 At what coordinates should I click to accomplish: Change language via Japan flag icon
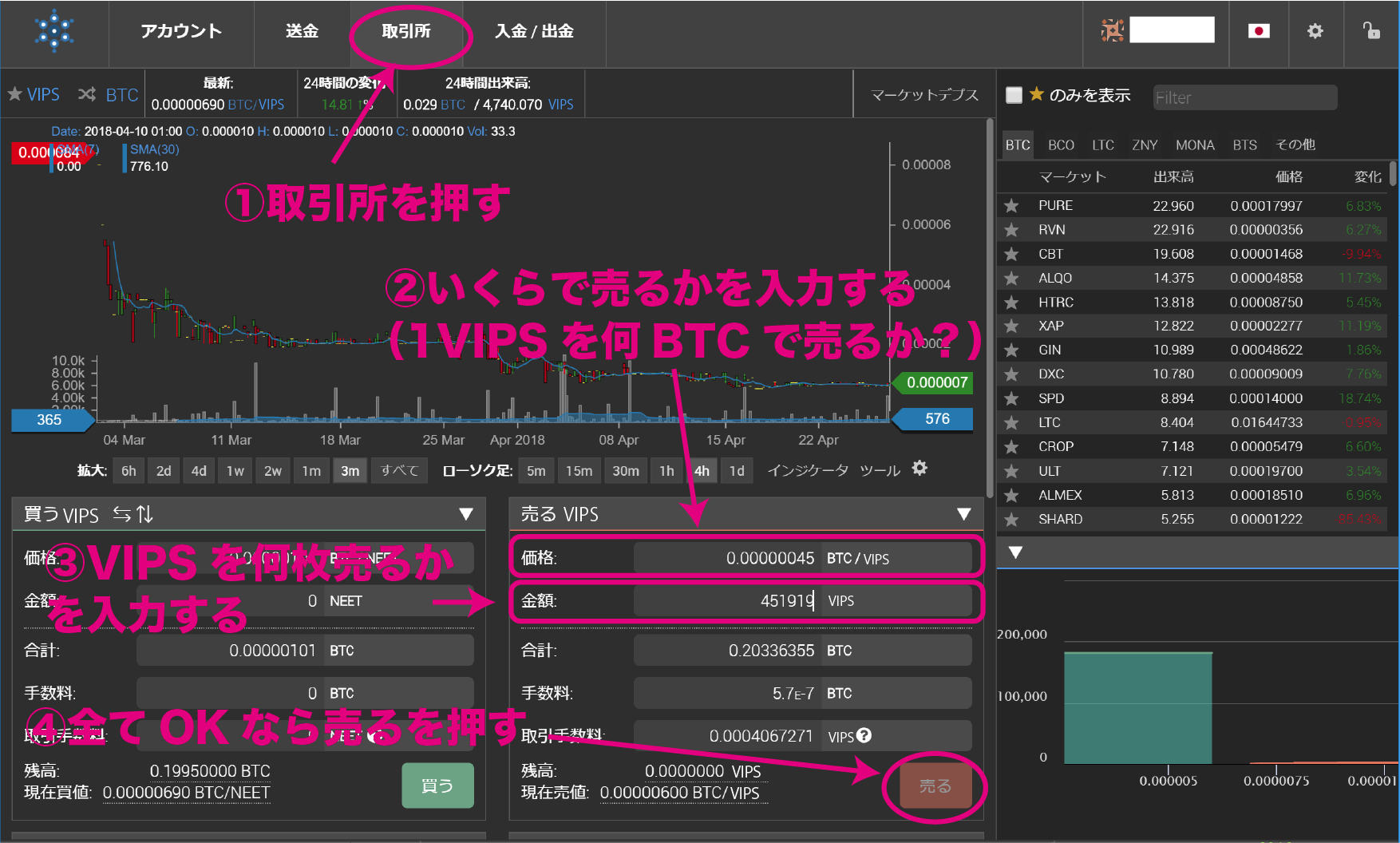click(1258, 31)
